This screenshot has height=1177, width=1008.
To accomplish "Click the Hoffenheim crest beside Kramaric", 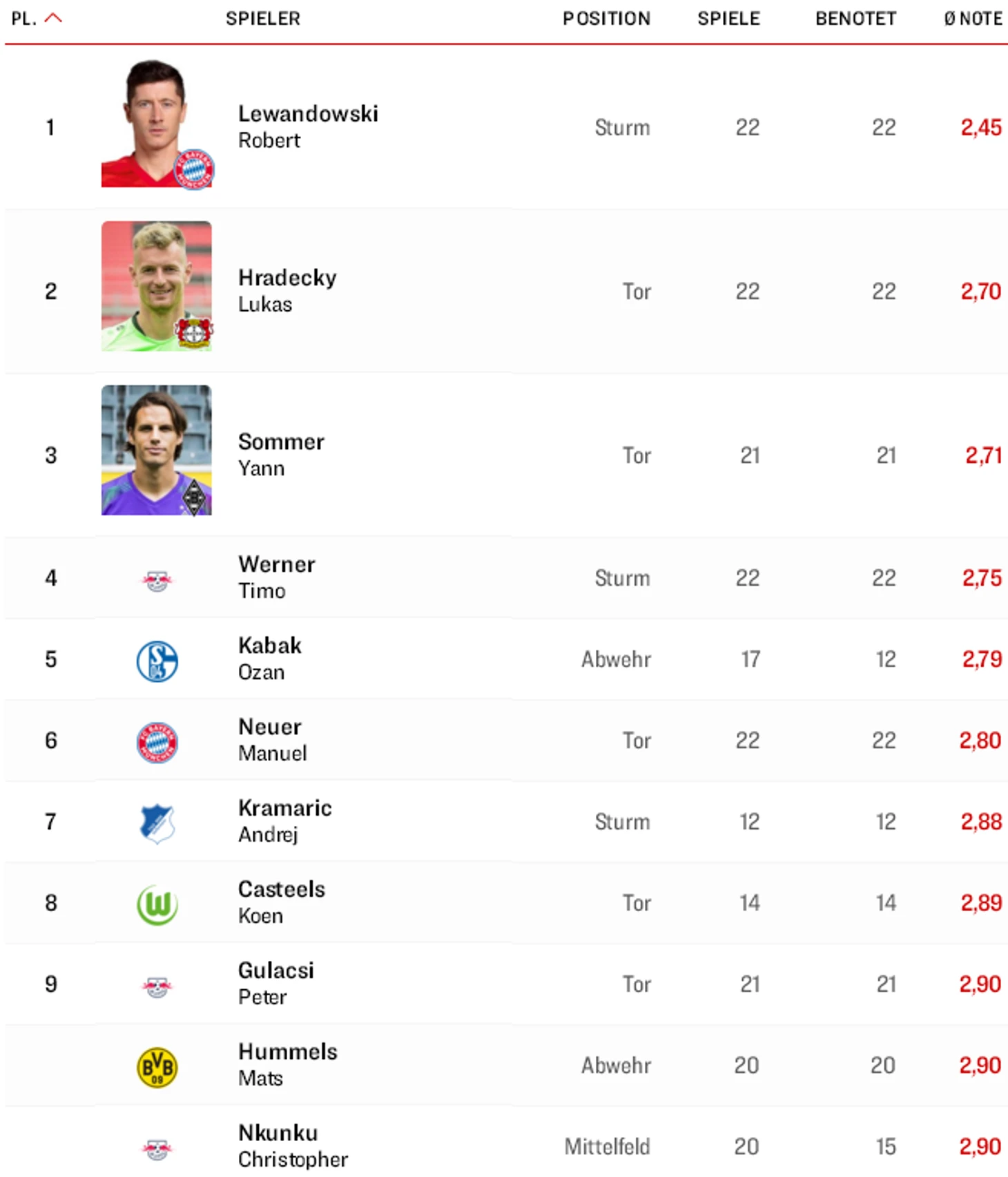I will pyautogui.click(x=157, y=823).
